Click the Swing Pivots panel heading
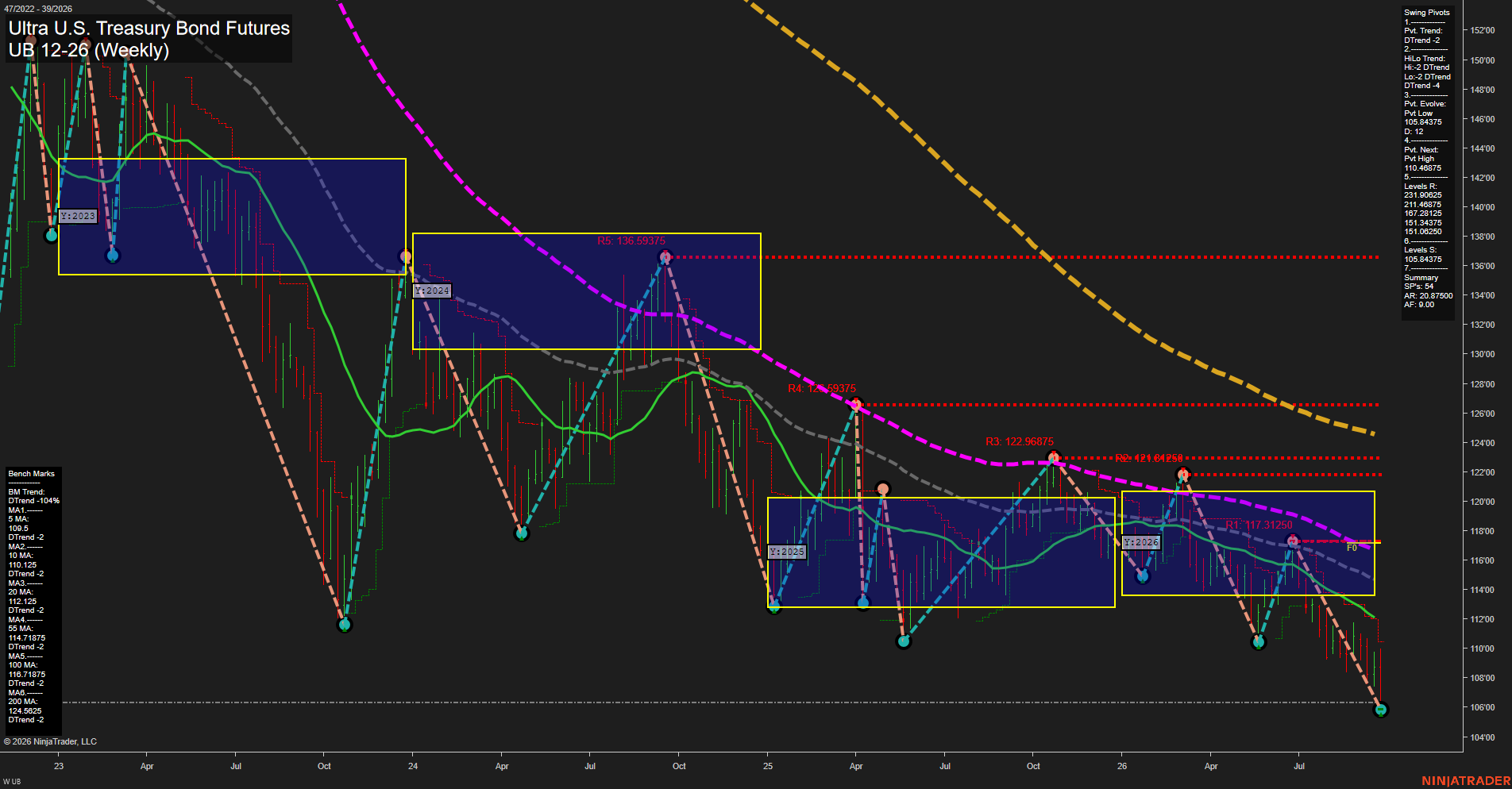The image size is (1512, 789). tap(1427, 13)
